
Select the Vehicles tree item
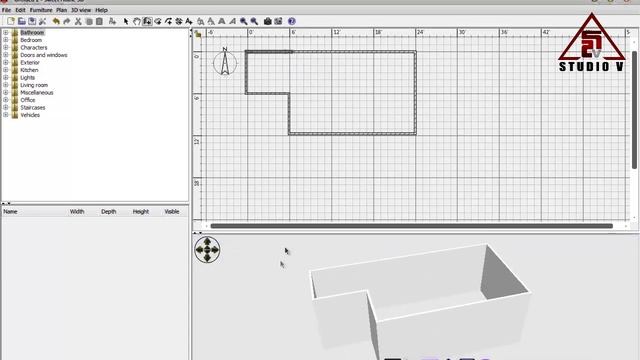point(30,115)
